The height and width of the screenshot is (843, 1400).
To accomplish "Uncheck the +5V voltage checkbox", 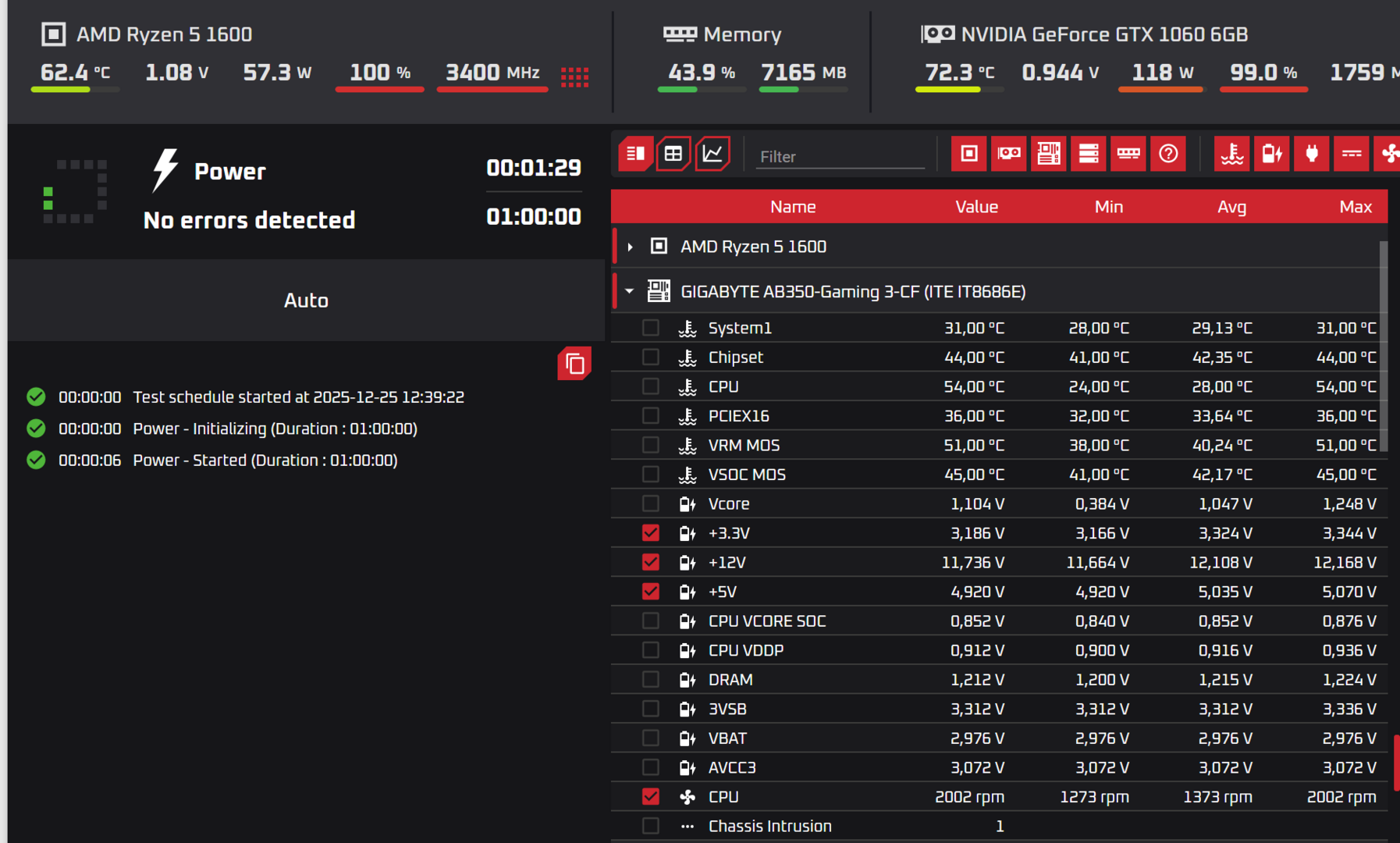I will [650, 592].
